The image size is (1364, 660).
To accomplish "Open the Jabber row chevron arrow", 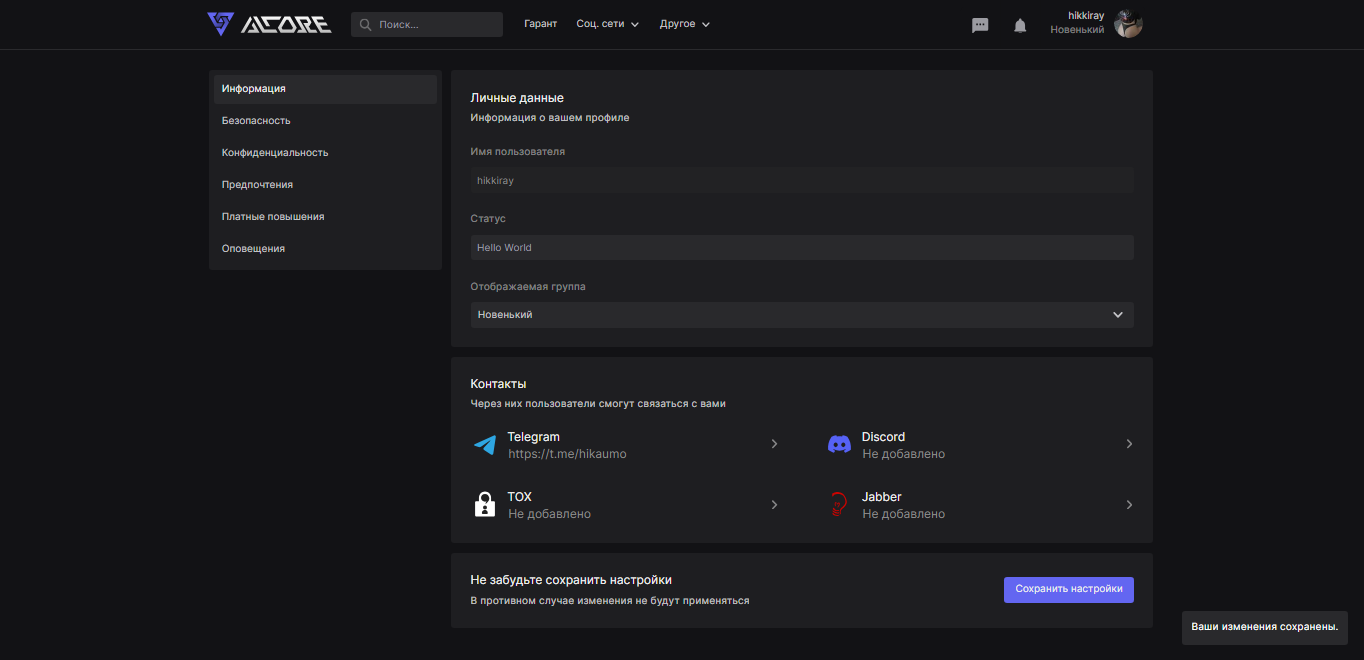I will 1129,505.
